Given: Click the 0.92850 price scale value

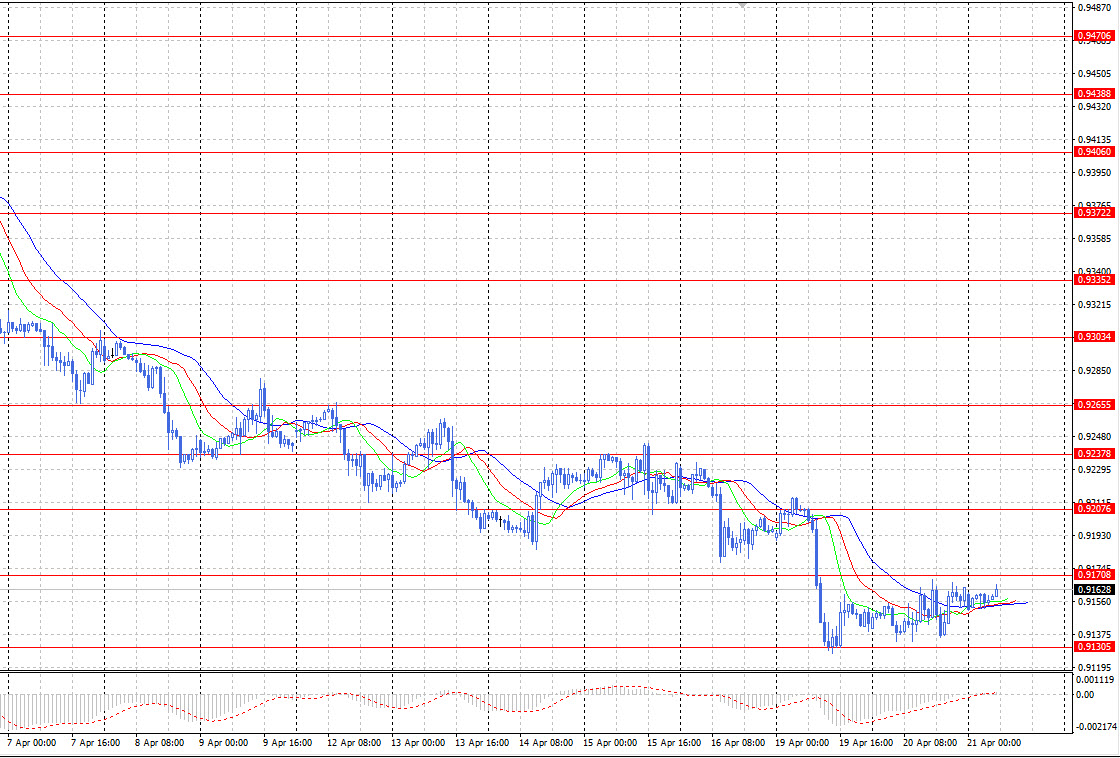Looking at the screenshot, I should click(x=1094, y=371).
